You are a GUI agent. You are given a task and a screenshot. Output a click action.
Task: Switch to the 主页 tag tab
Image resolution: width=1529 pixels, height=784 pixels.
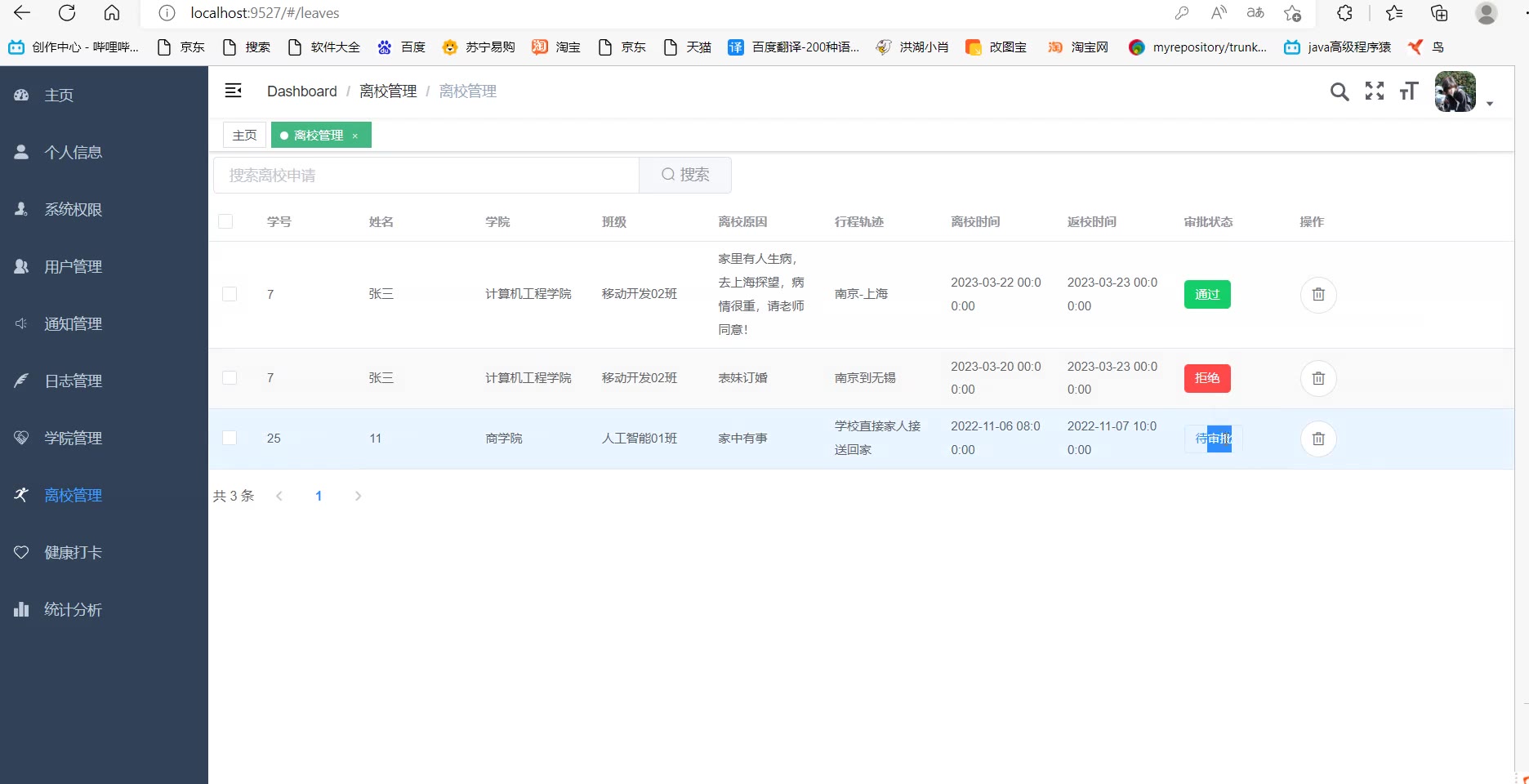click(x=244, y=135)
